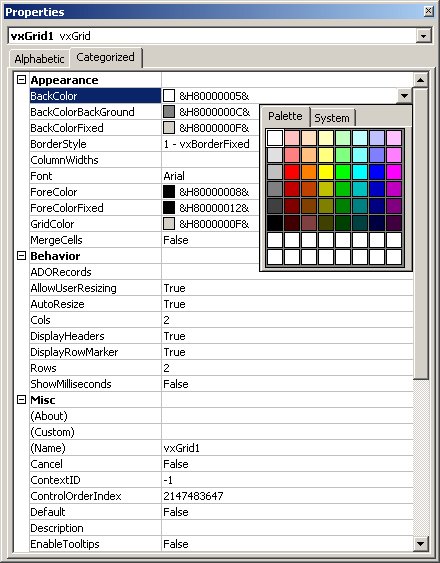Click the BackColor white color preview box
The height and width of the screenshot is (563, 440).
pyautogui.click(x=169, y=96)
